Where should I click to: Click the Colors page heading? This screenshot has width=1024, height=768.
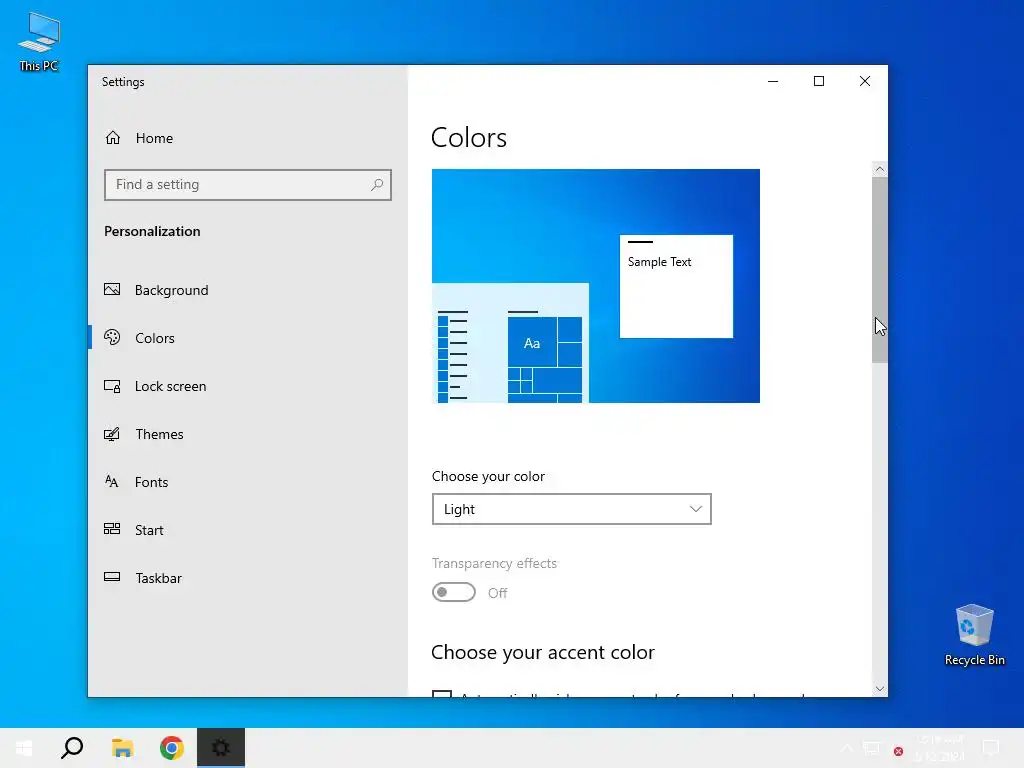click(469, 138)
